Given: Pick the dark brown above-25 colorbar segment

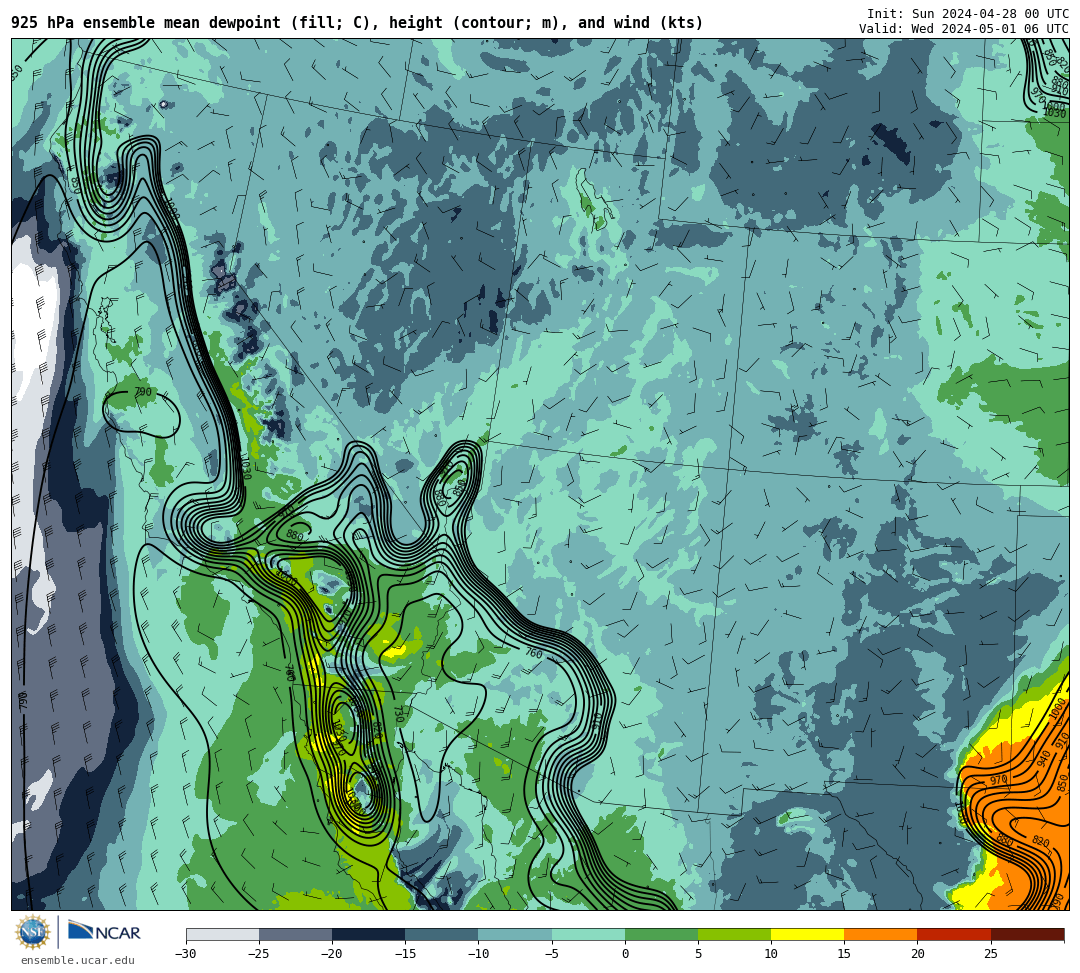Looking at the screenshot, I should [1028, 934].
